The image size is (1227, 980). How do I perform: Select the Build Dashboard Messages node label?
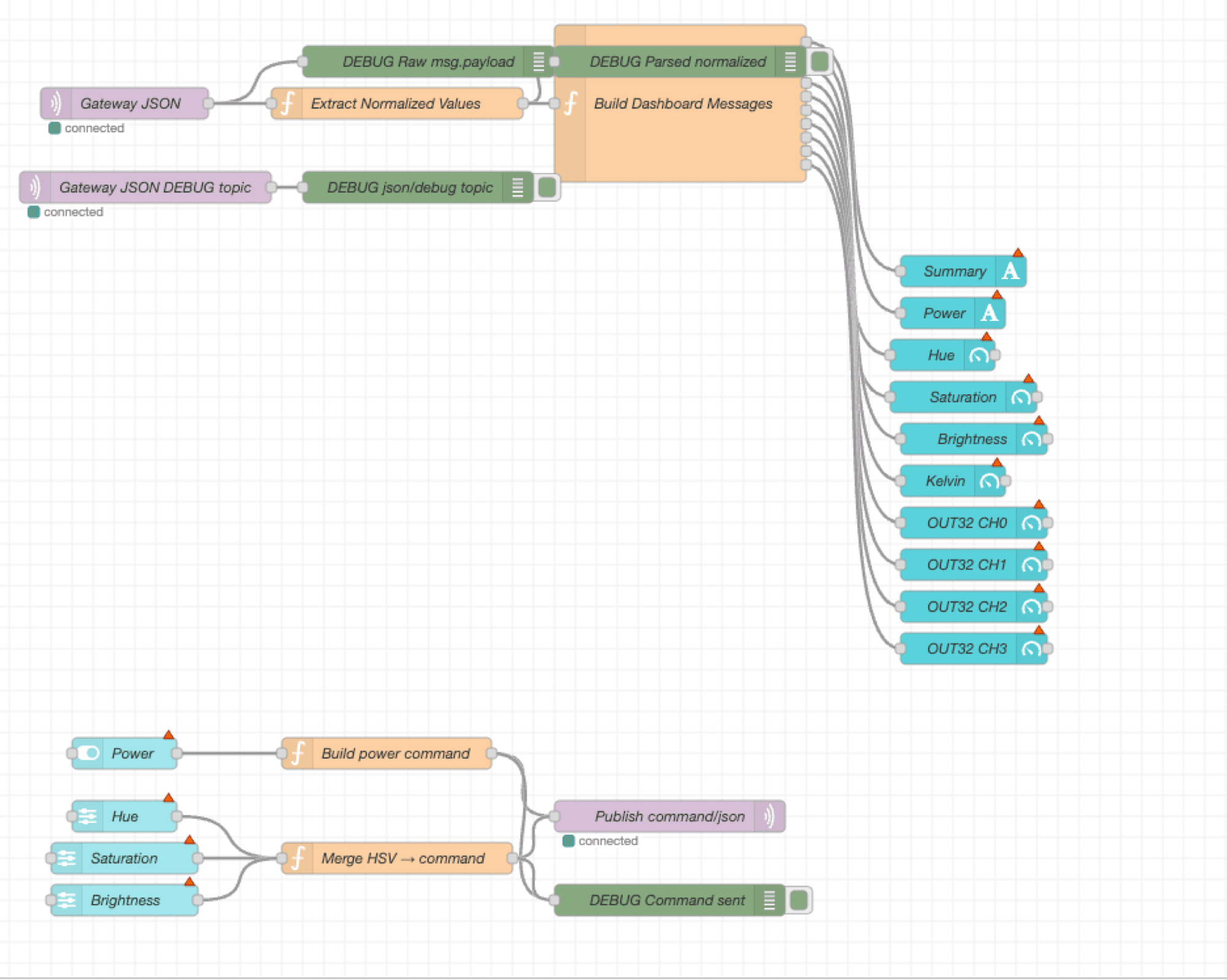coord(683,104)
